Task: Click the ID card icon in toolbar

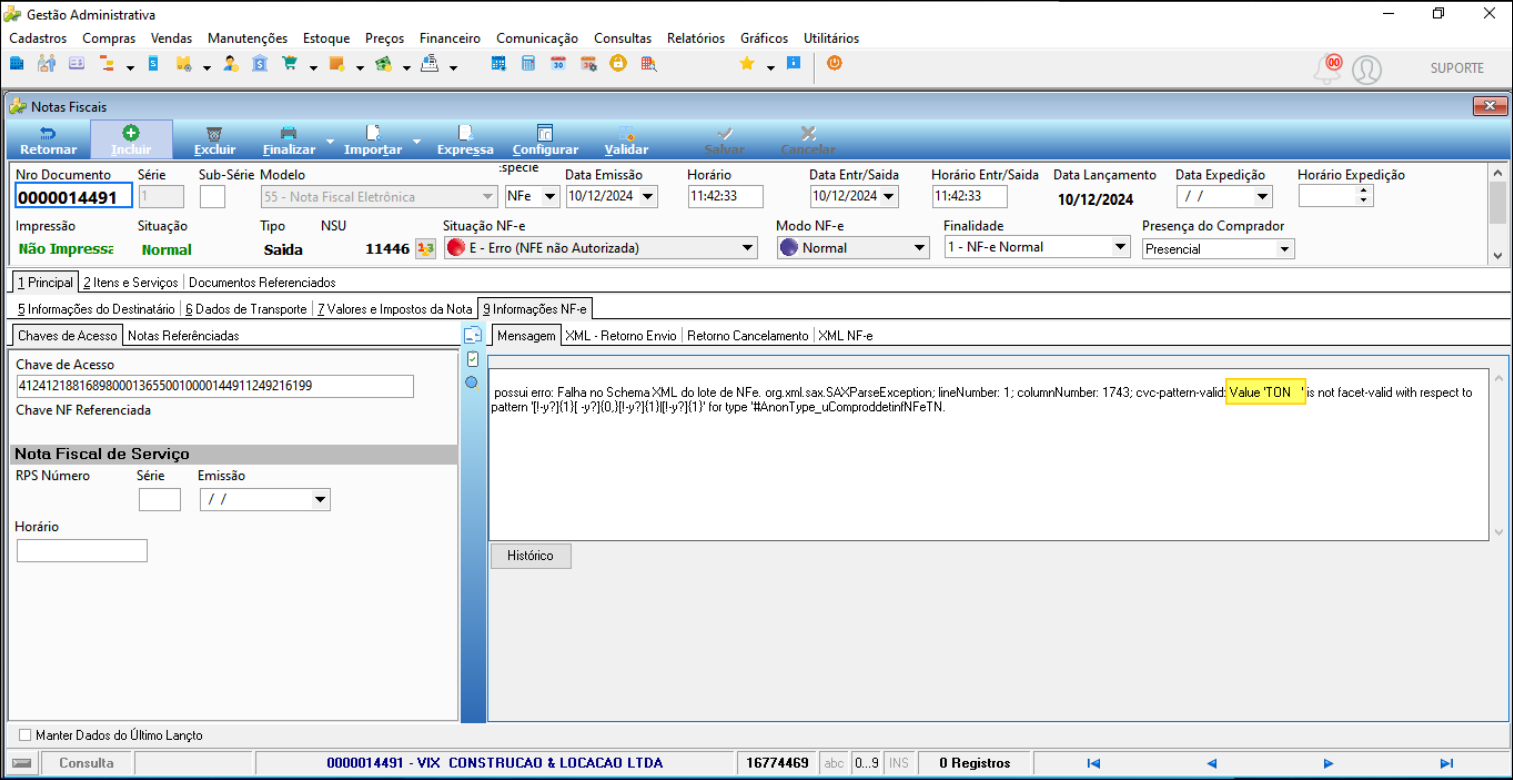Action: point(76,64)
